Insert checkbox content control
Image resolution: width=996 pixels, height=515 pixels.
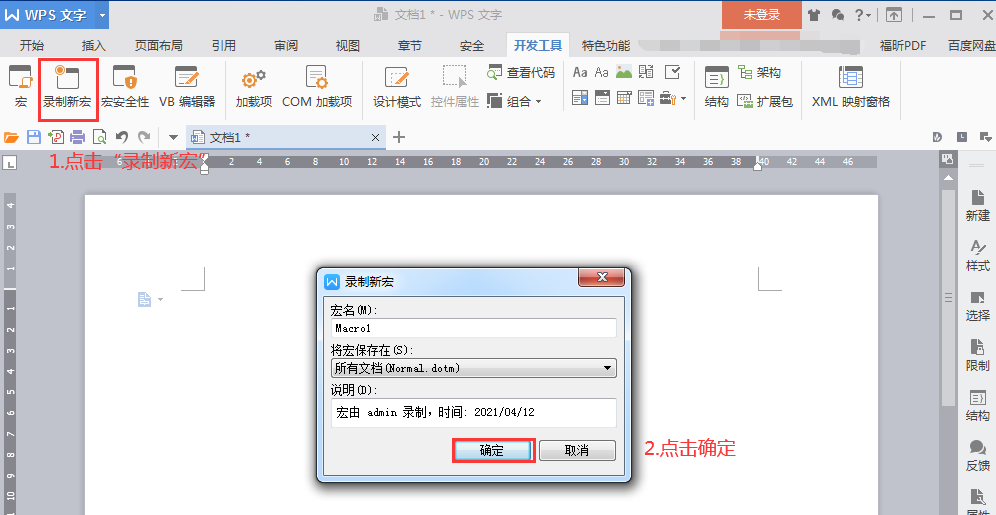[x=672, y=72]
